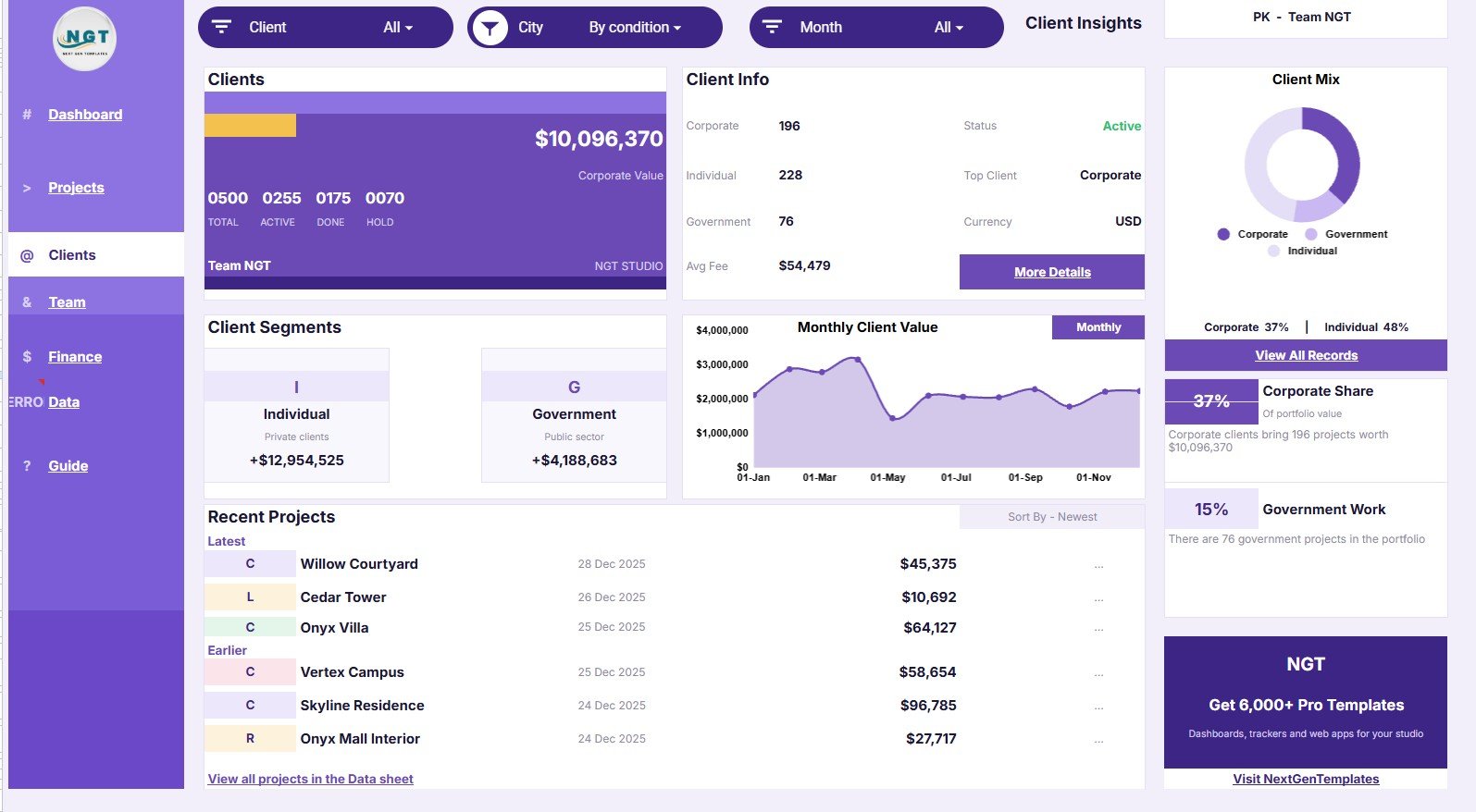The width and height of the screenshot is (1476, 812).
Task: Click the Active status text
Action: (1122, 126)
